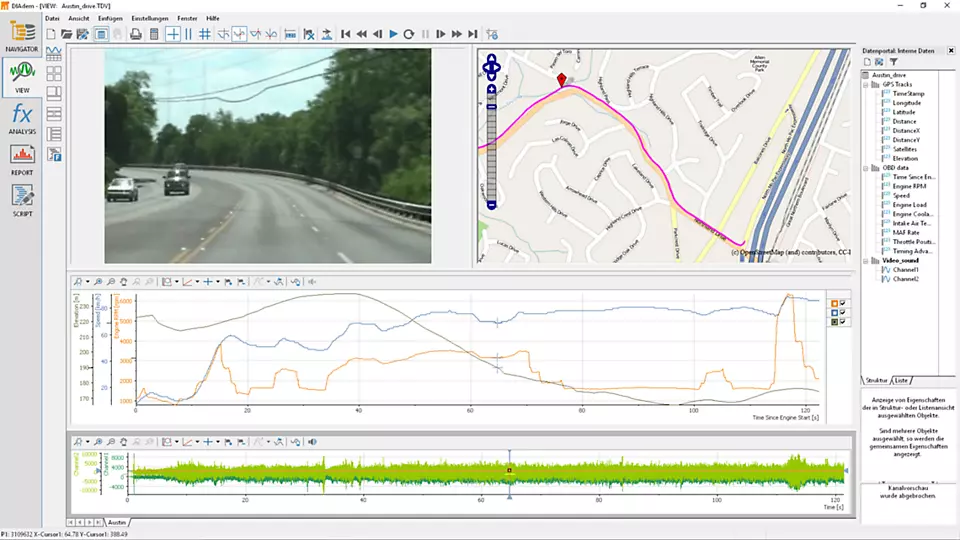The height and width of the screenshot is (540, 960).
Task: Click the pan hand tool in the upper chart toolbar
Action: (x=124, y=282)
